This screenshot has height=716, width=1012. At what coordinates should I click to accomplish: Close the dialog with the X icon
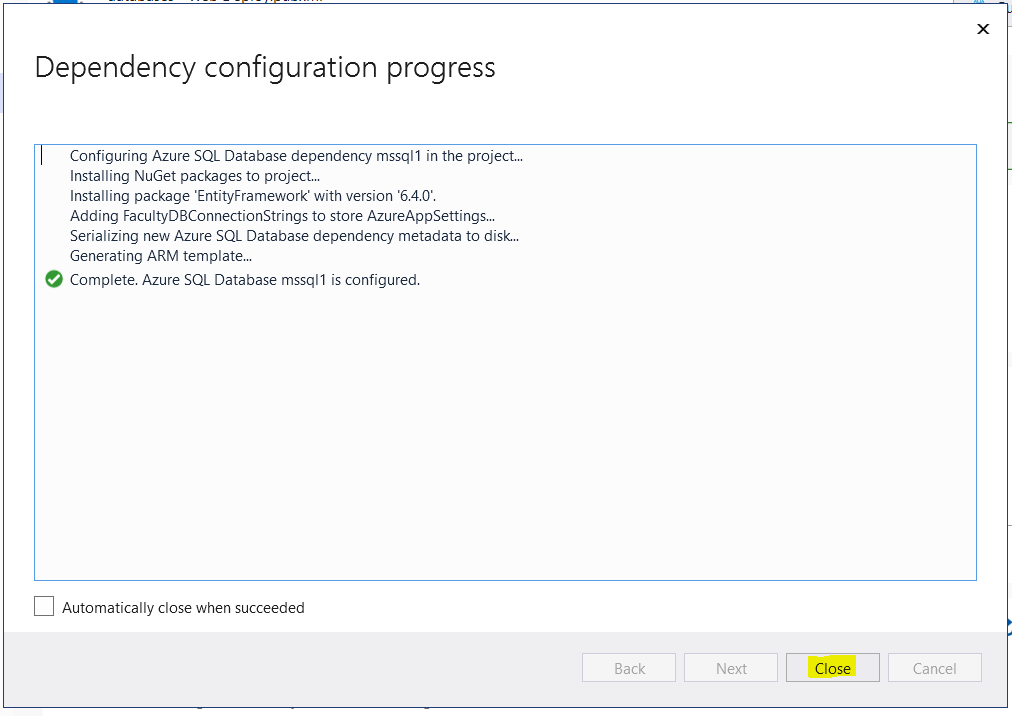coord(983,29)
